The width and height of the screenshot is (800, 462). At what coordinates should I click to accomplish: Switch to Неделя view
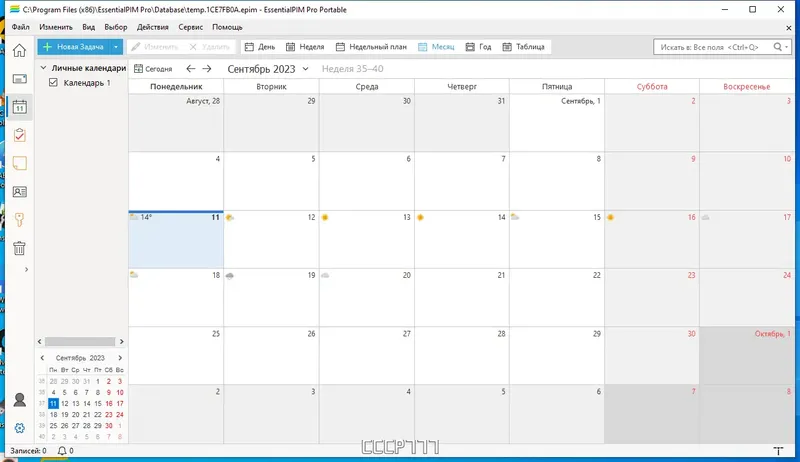[x=305, y=47]
